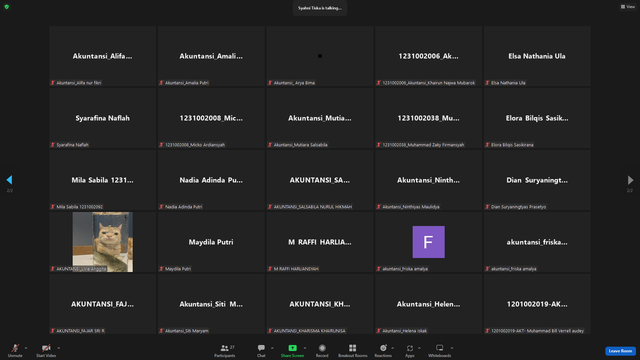640x360 pixels.
Task: Select the cat picture participant tile
Action: (103, 242)
